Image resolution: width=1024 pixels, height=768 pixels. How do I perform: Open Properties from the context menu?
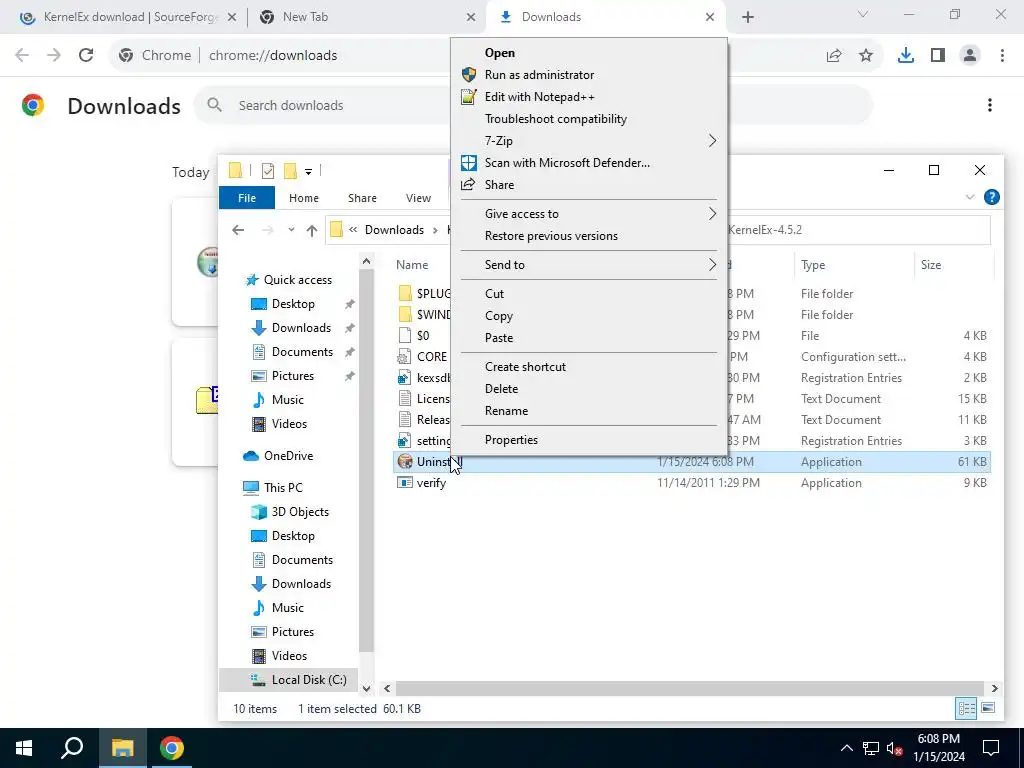coord(511,440)
